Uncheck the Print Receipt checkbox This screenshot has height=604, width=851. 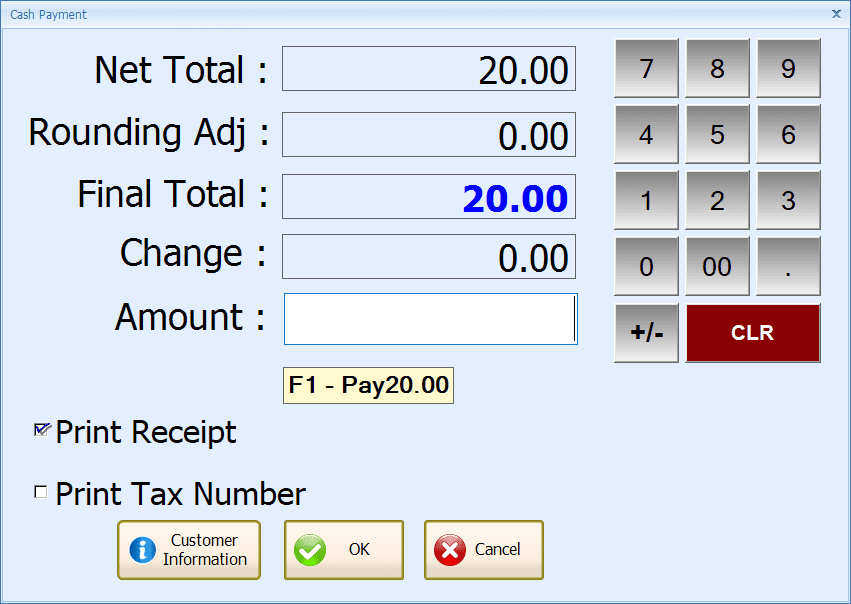41,430
